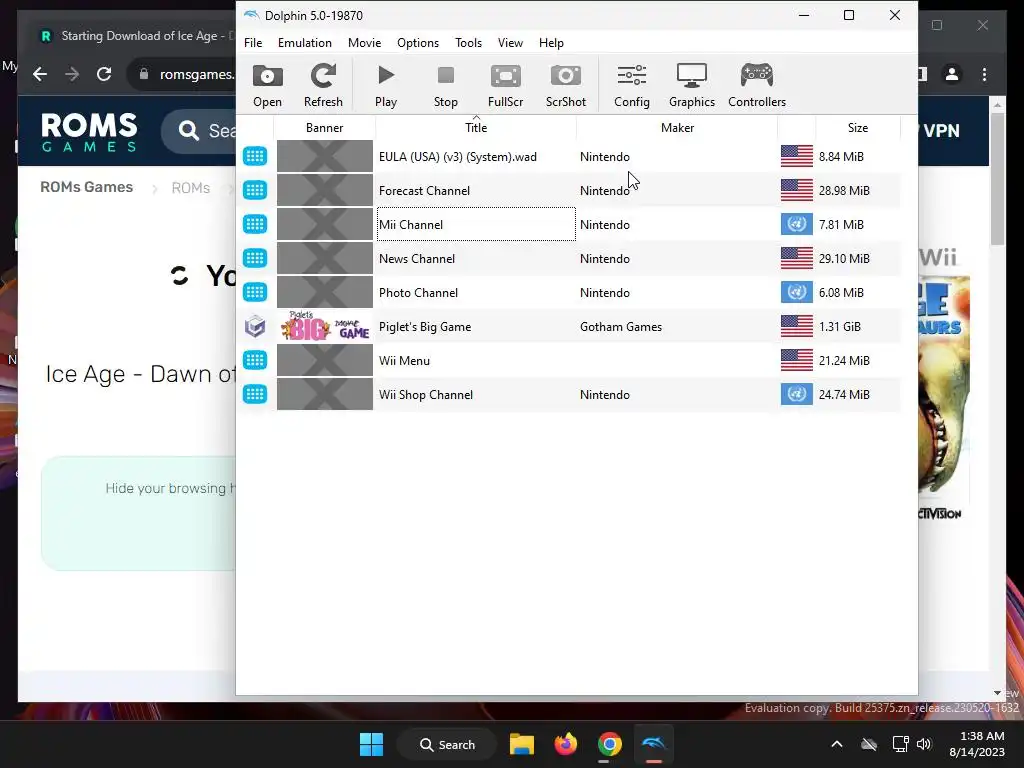1024x768 pixels.
Task: Sort list by Maker column header
Action: pyautogui.click(x=677, y=127)
